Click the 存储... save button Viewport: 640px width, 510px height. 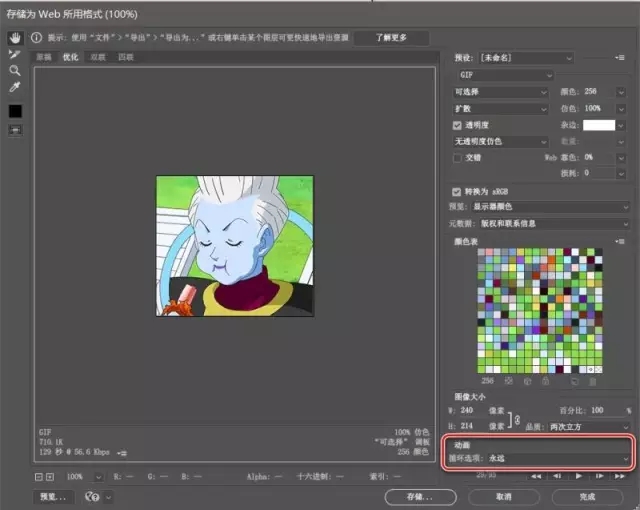(420, 497)
